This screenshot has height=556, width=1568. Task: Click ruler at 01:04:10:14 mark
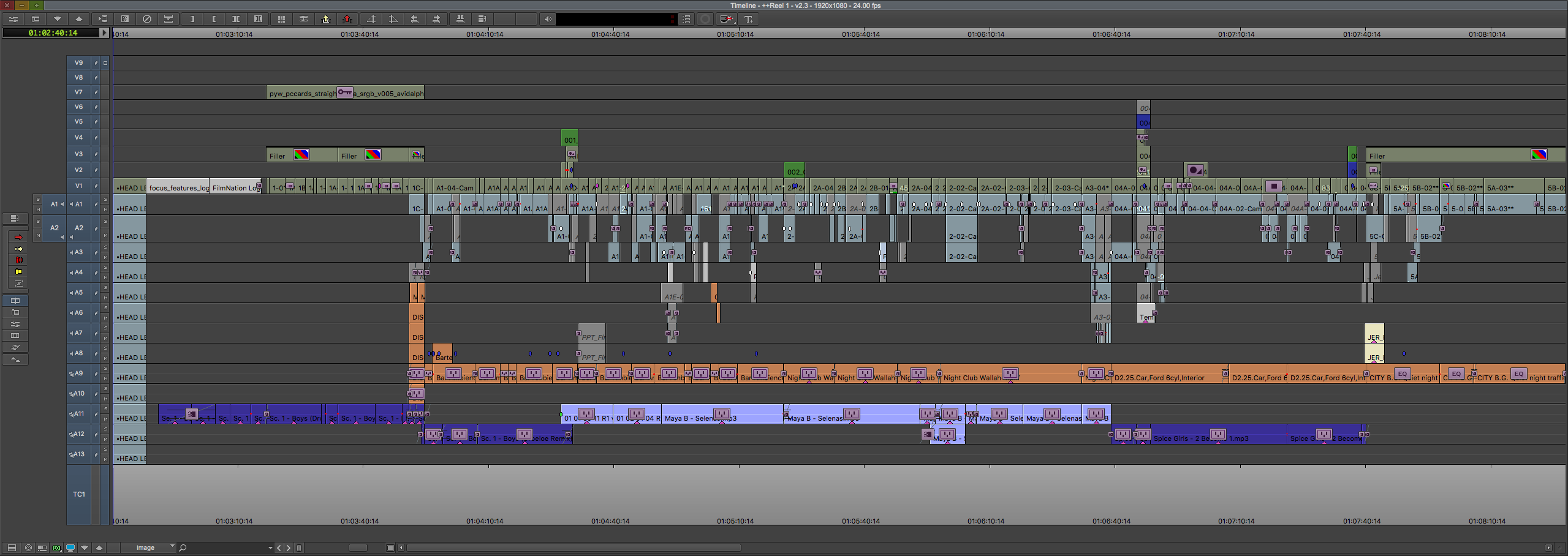tap(485, 34)
